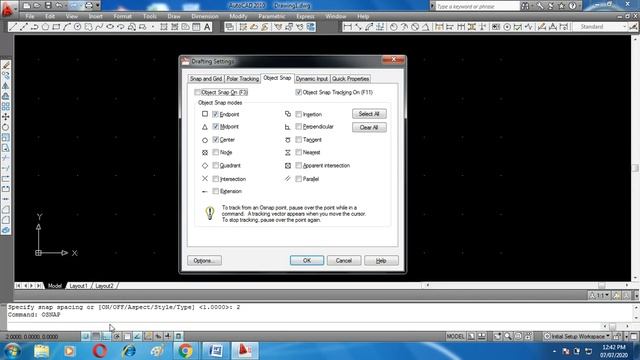
Task: Open the Initial Setup Workspace dropdown
Action: (x=577, y=336)
